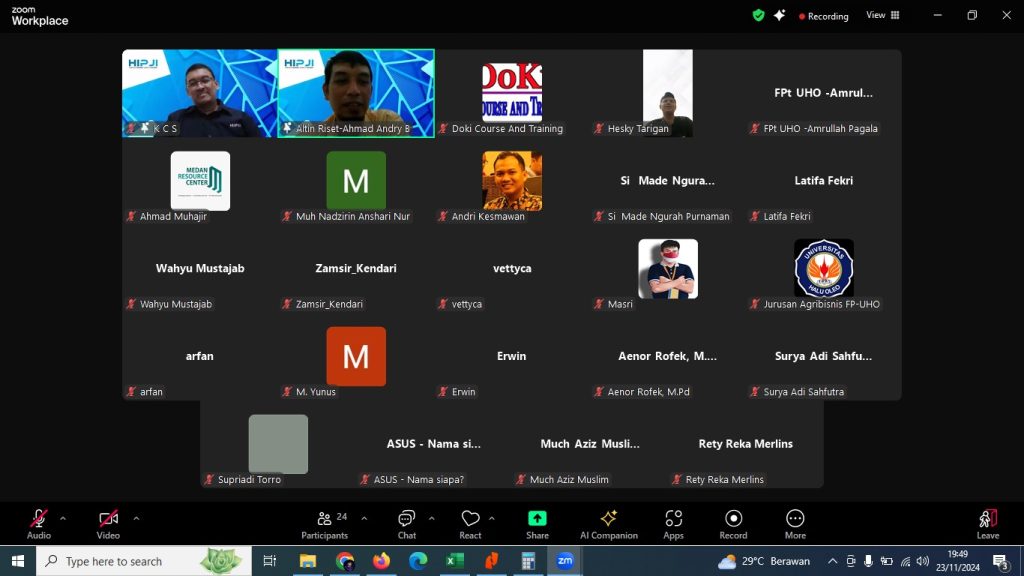Open Excel from the taskbar
The image size is (1024, 576).
[455, 561]
